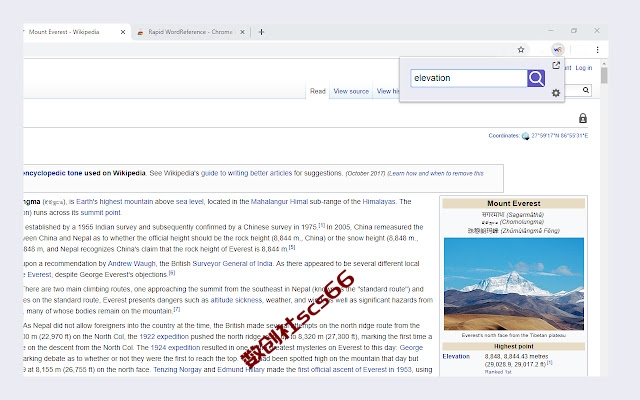Click the page vertical scrollbar thumb
Viewport: 640px width, 400px height.
(x=604, y=76)
